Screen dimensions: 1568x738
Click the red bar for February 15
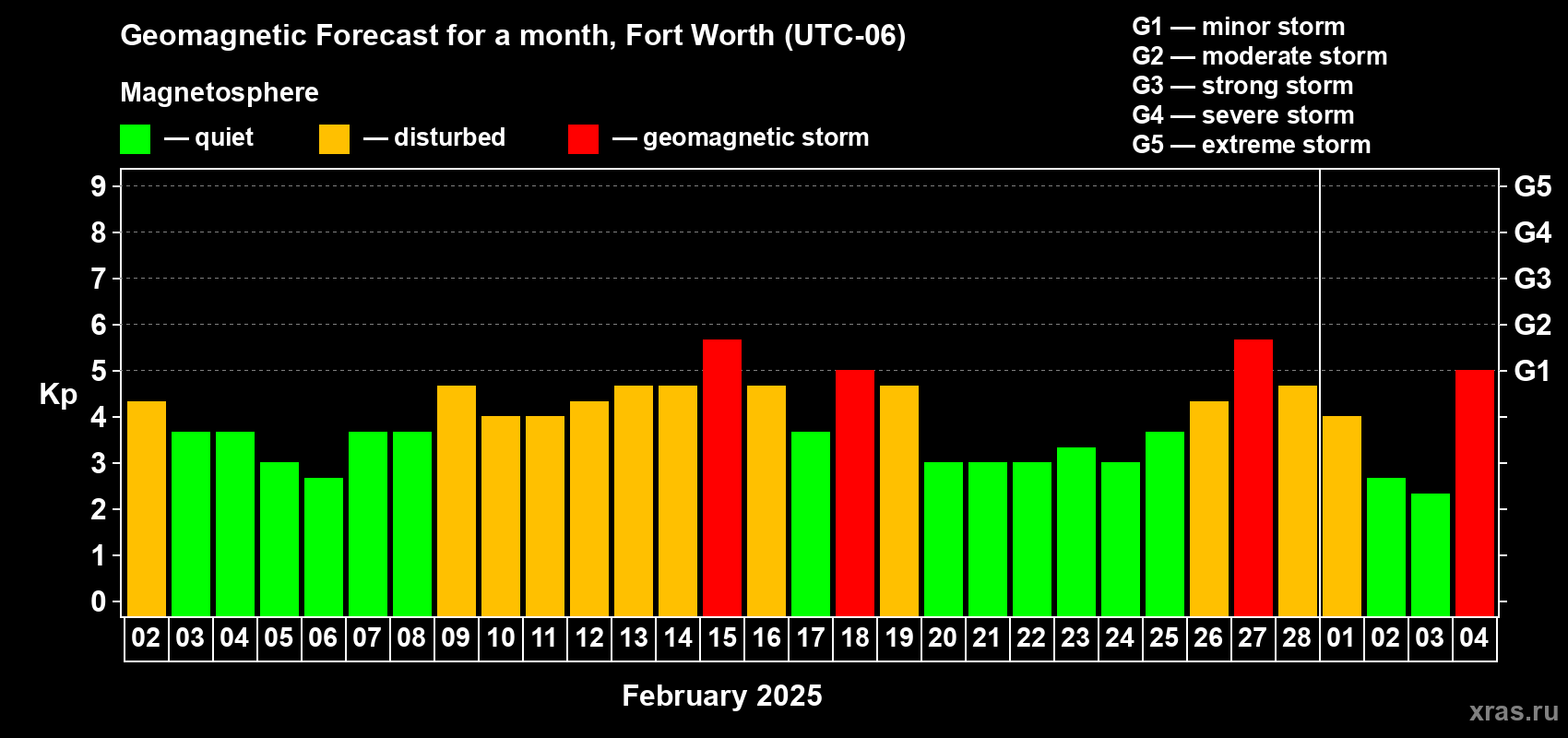pyautogui.click(x=722, y=478)
